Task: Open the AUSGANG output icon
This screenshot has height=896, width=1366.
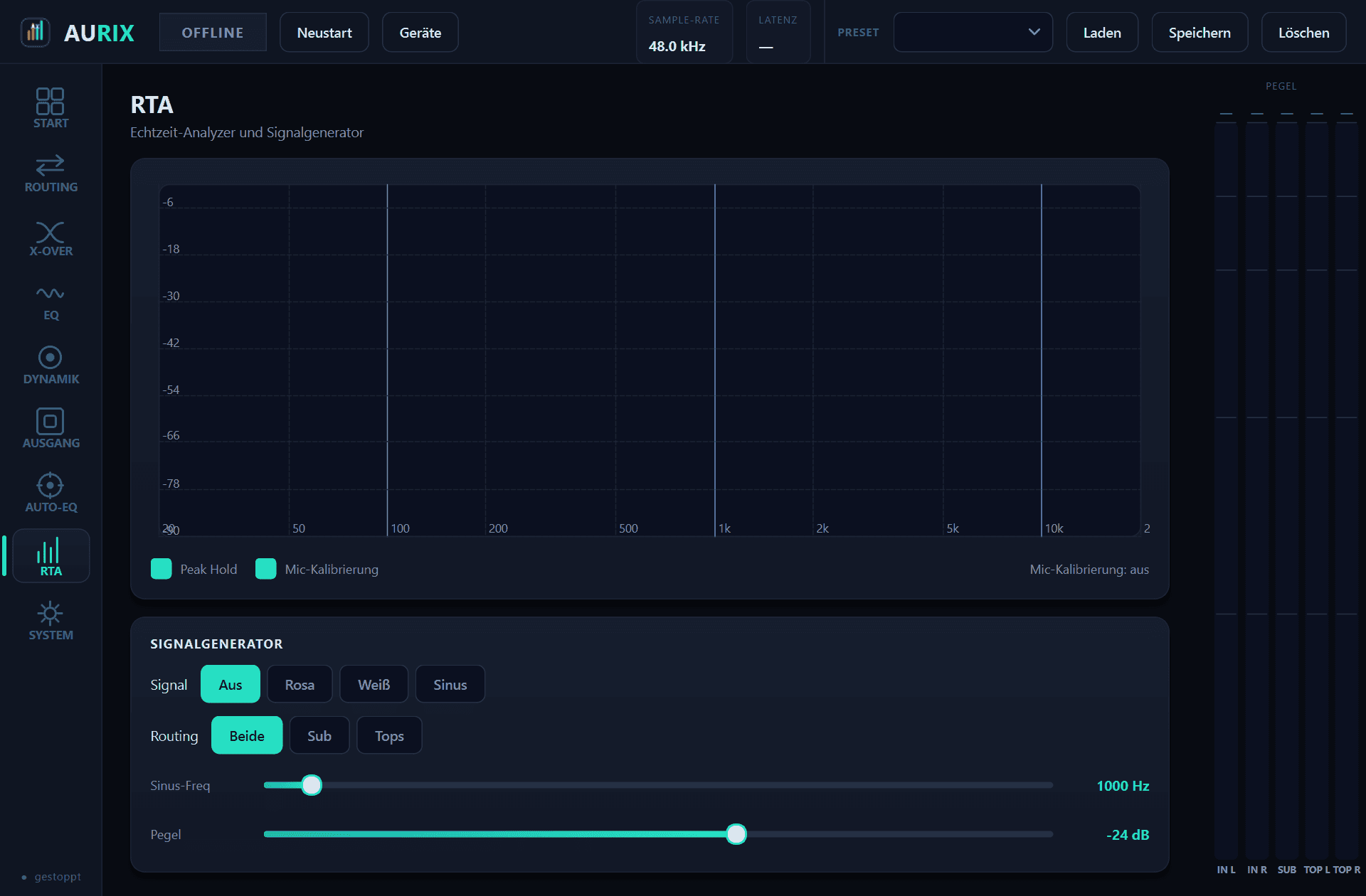Action: [51, 421]
